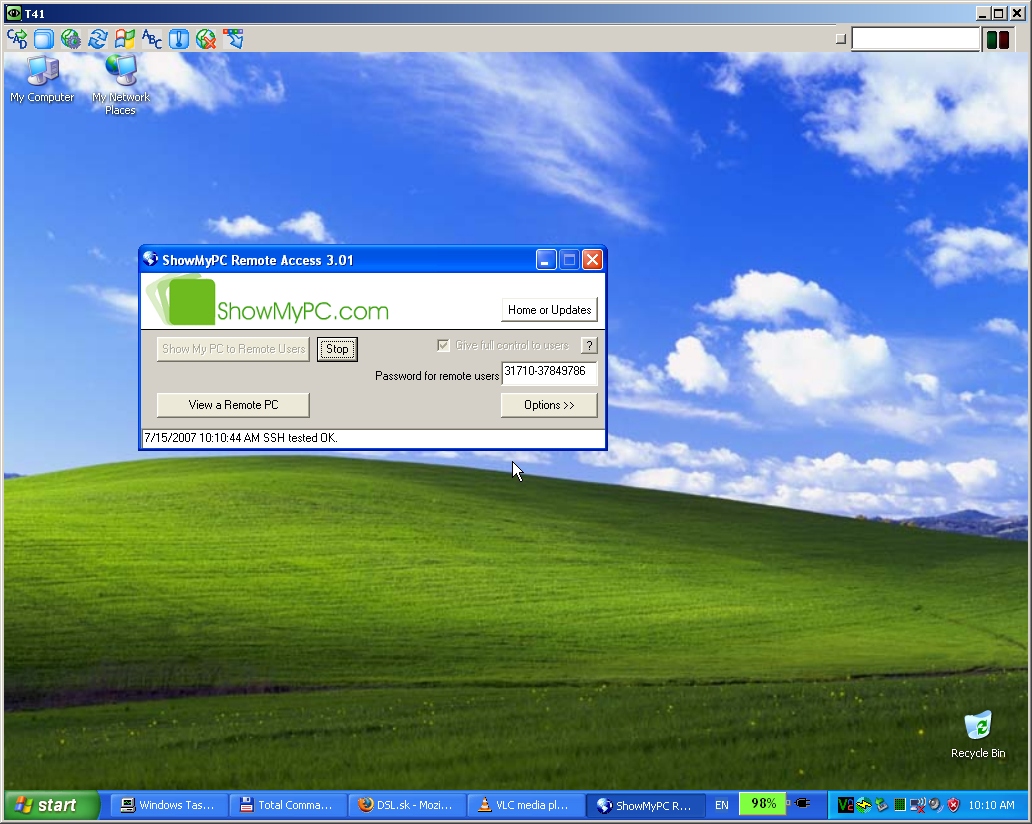The height and width of the screenshot is (824, 1032).
Task: Open My Computer desktop icon
Action: 42,80
